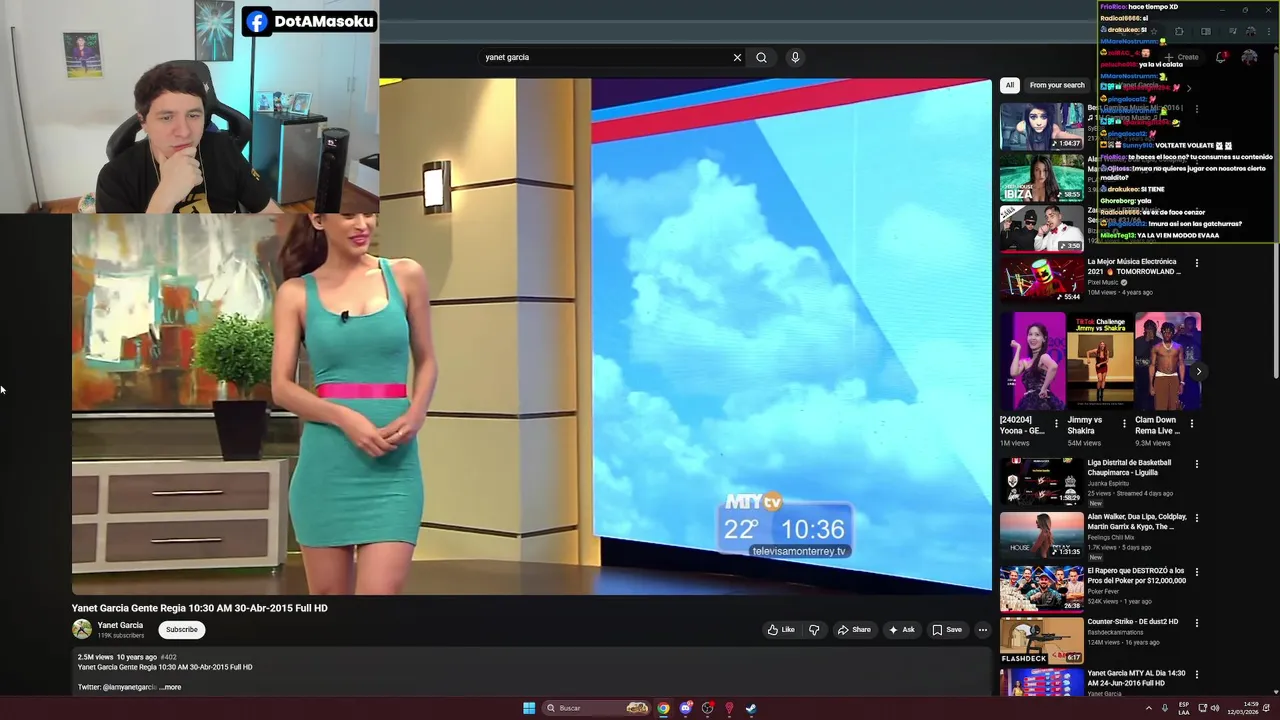
Task: Open the Yanet Garcia channel name link
Action: point(120,625)
